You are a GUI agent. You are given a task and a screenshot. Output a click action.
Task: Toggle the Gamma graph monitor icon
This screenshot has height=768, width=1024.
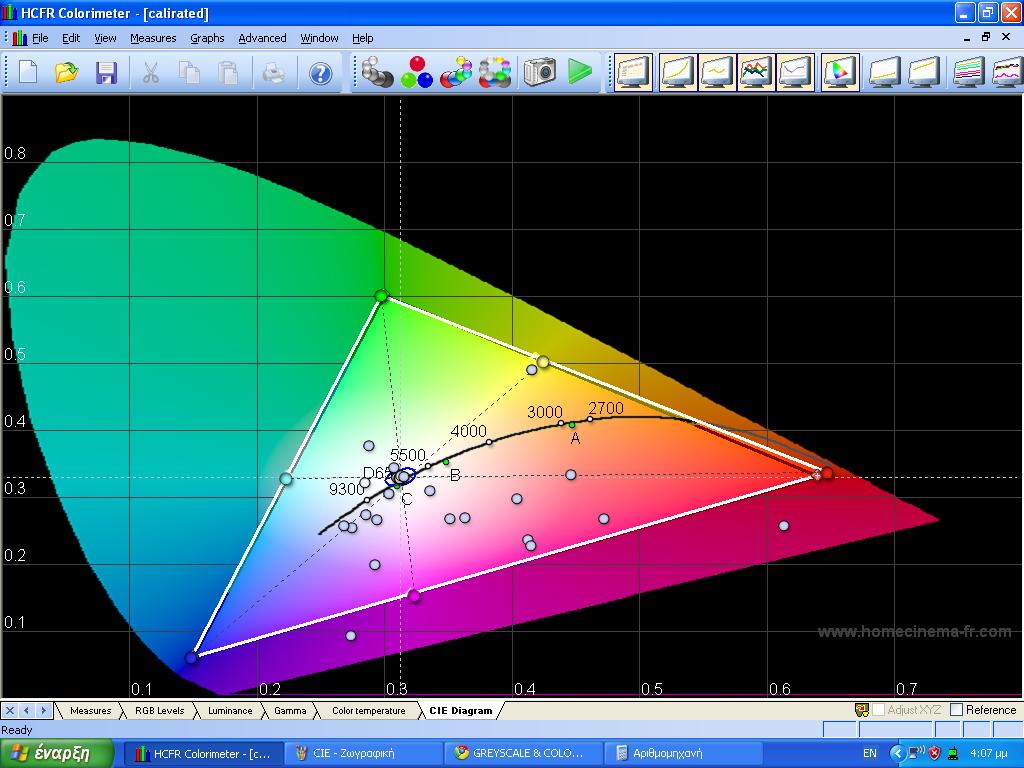716,72
